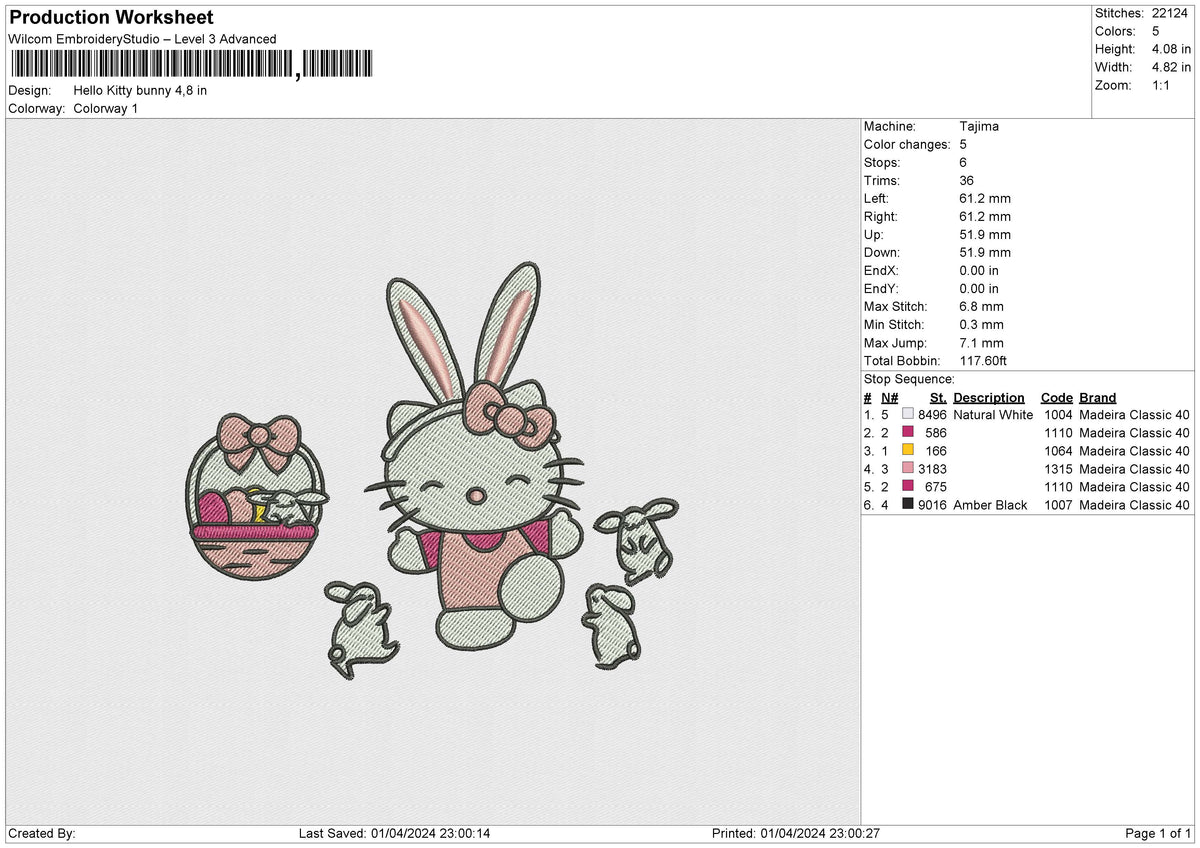Click the 'Brand' column header
Viewport: 1200px width, 848px height.
point(1097,398)
